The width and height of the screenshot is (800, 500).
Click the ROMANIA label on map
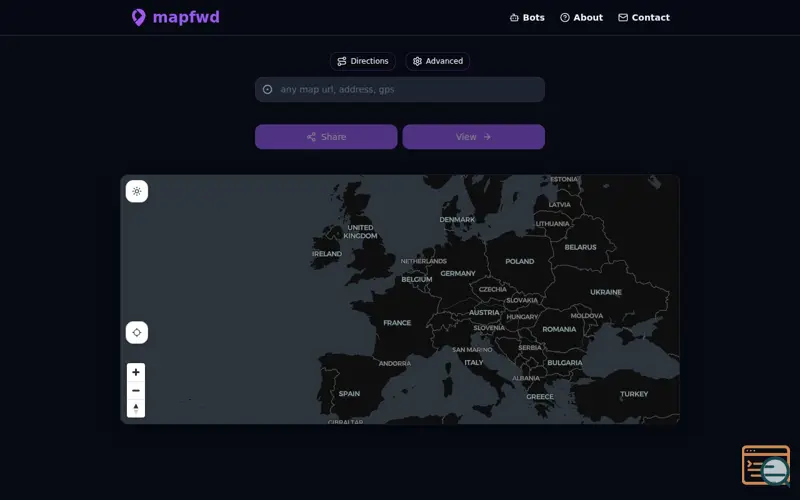[559, 329]
